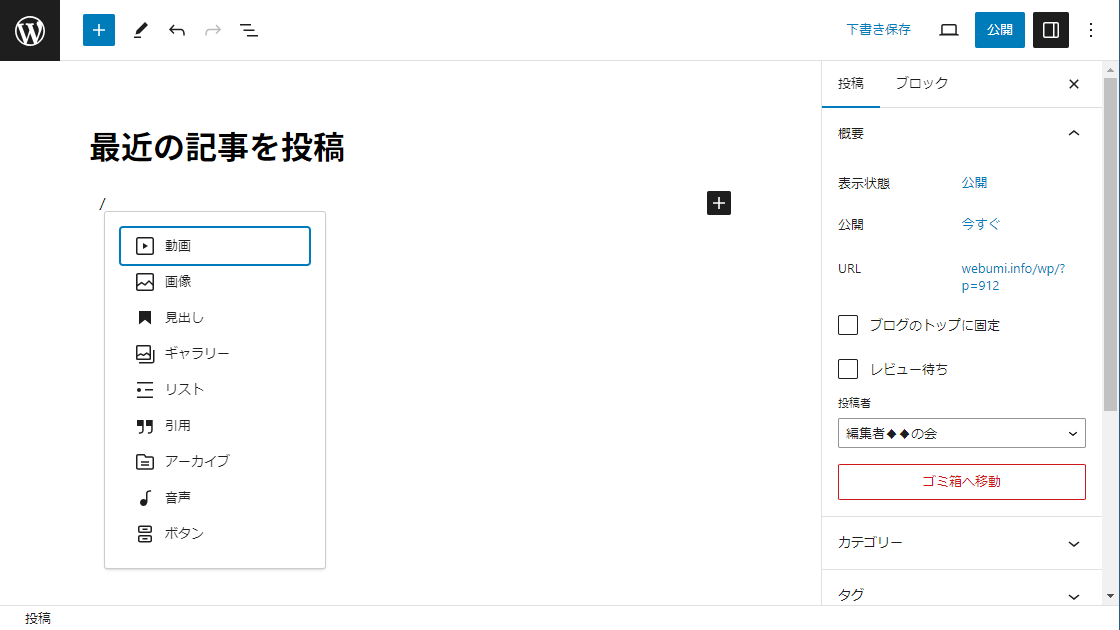The image size is (1120, 630).
Task: Open the document overview list icon
Action: point(249,30)
